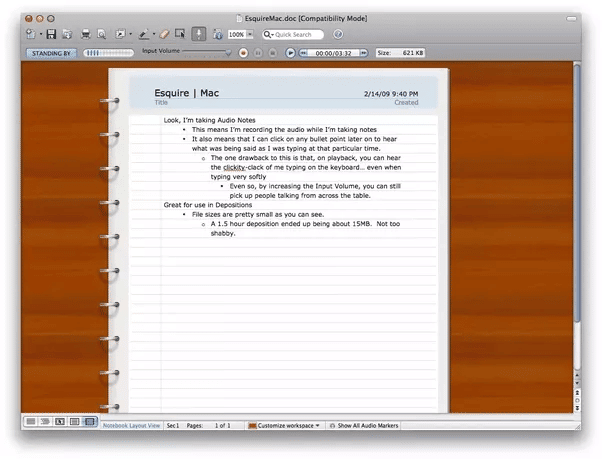
Task: Click the Stop audio button
Action: (x=273, y=53)
